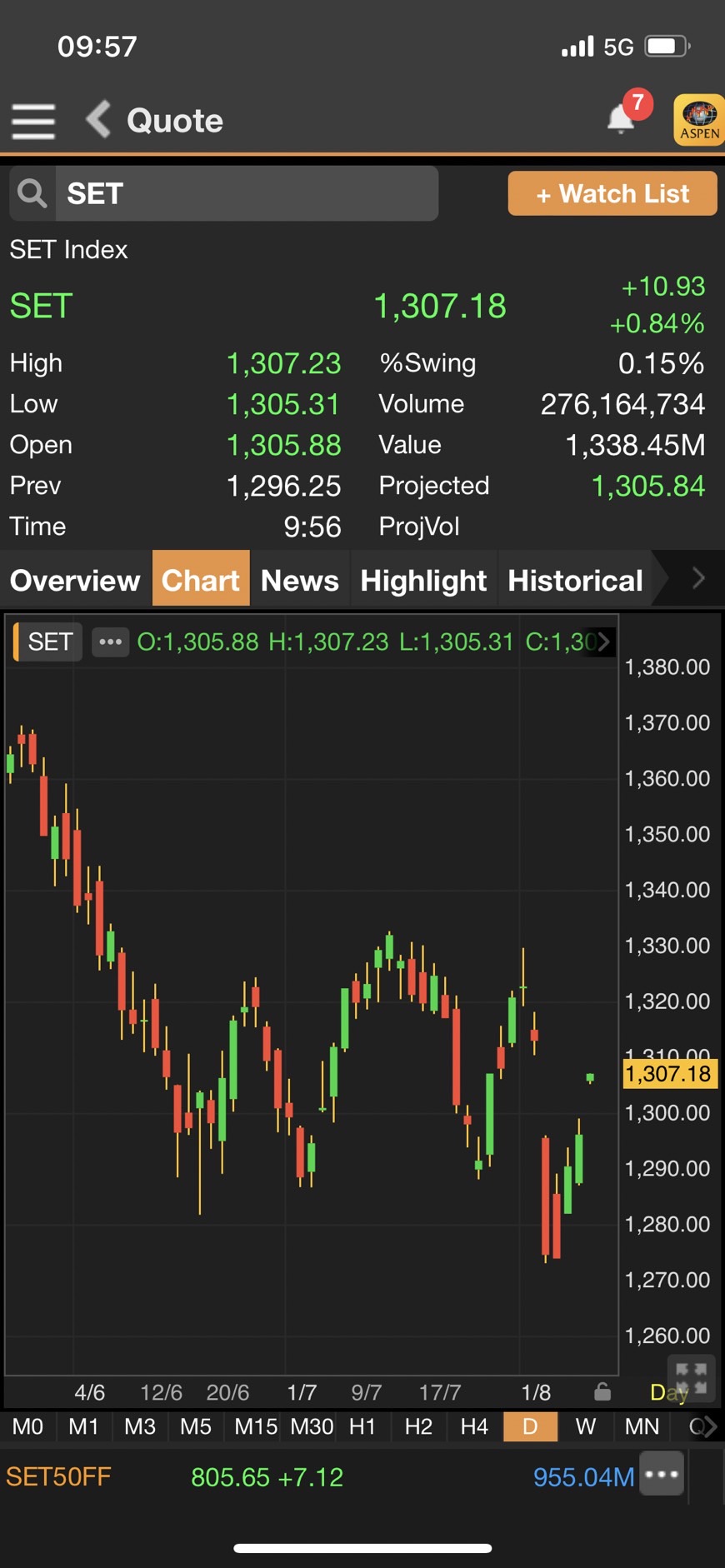Go to the Highlight tab
The image size is (725, 1568).
423,580
